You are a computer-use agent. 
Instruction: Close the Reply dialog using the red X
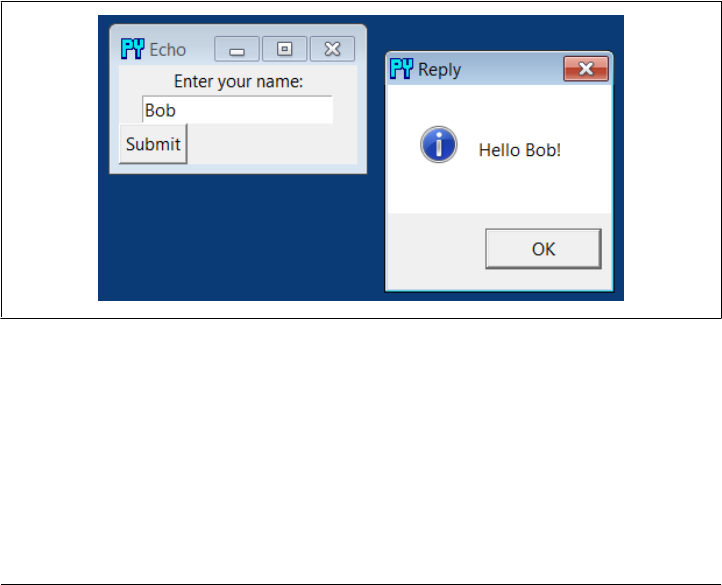(586, 69)
